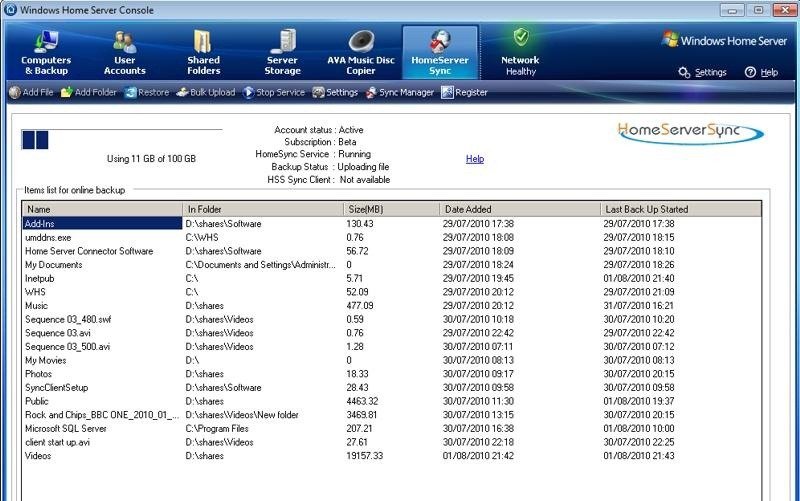The width and height of the screenshot is (800, 501).
Task: Click C:\Program Files folder cell
Action: tap(217, 429)
